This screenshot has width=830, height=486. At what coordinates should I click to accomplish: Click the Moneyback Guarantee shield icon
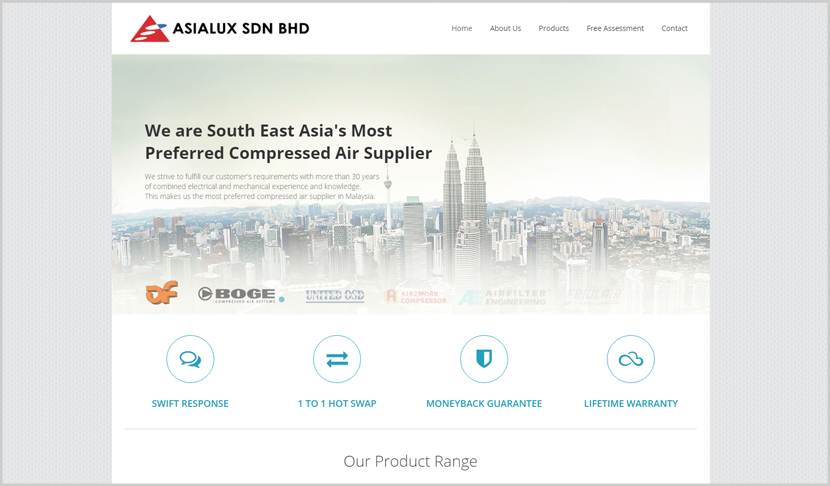coord(484,359)
